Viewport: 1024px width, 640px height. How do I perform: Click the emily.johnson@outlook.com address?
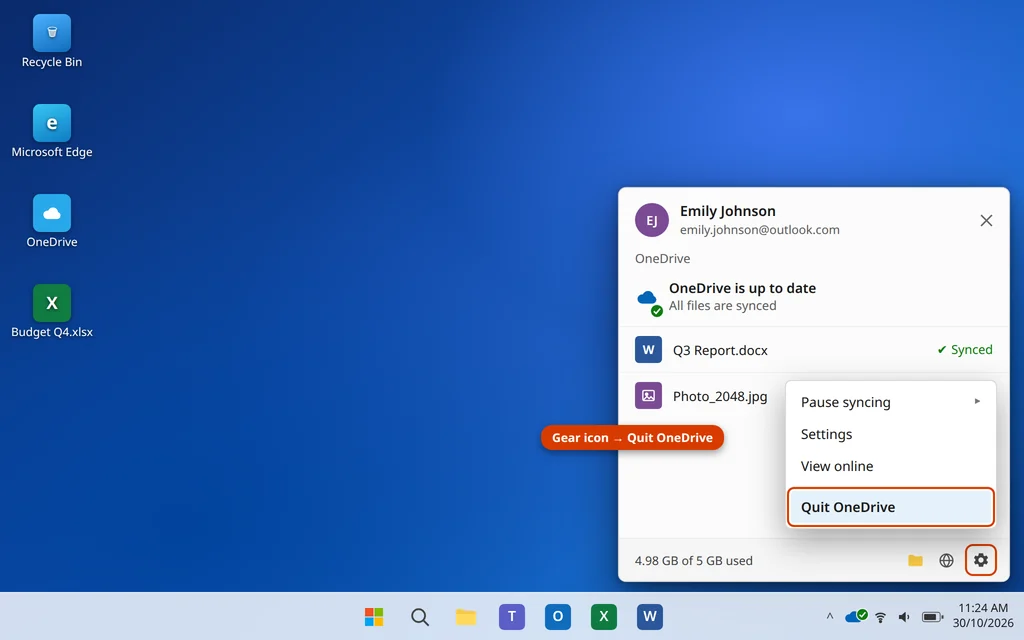760,230
